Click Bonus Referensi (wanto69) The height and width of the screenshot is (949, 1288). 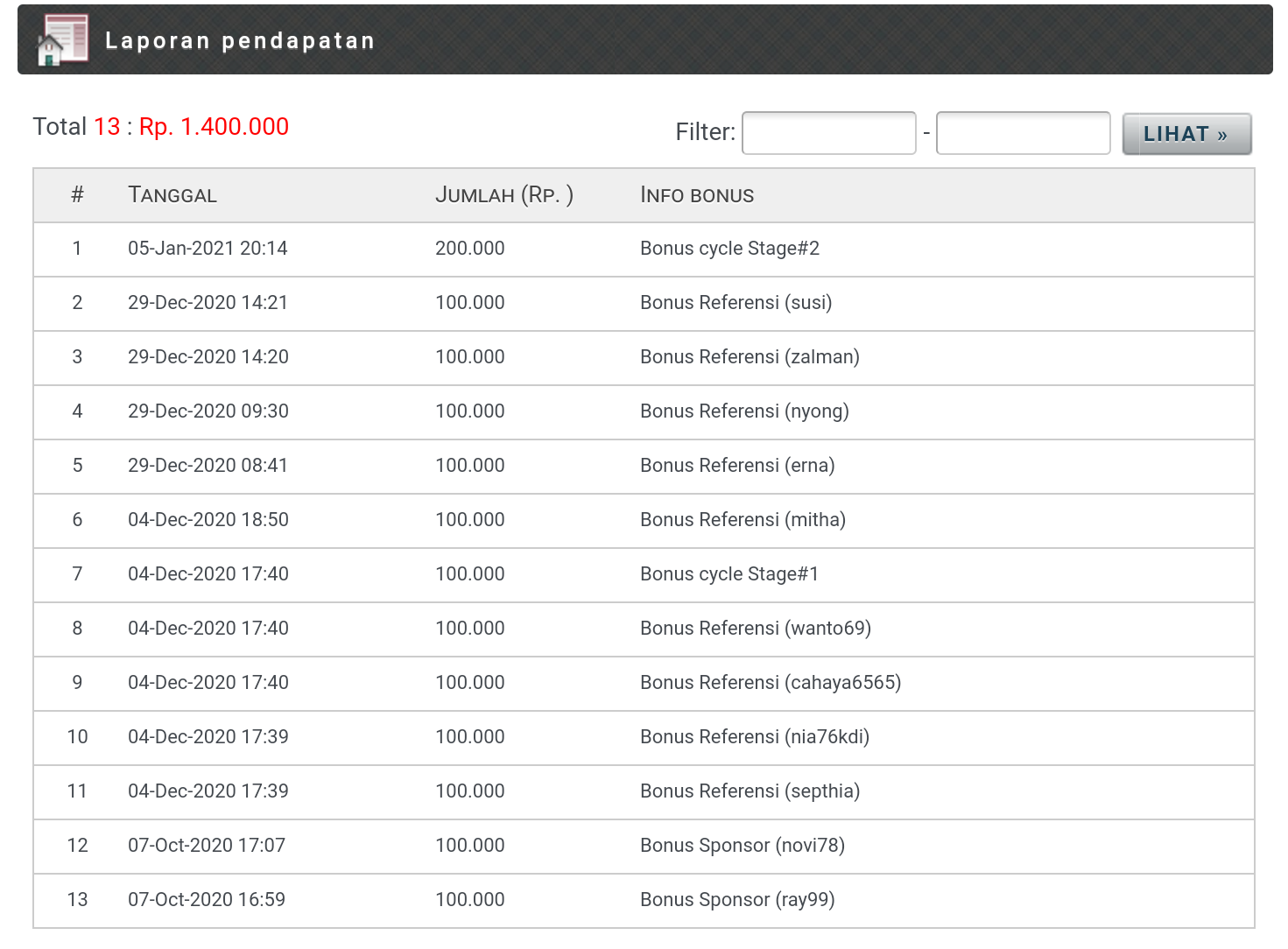(756, 629)
